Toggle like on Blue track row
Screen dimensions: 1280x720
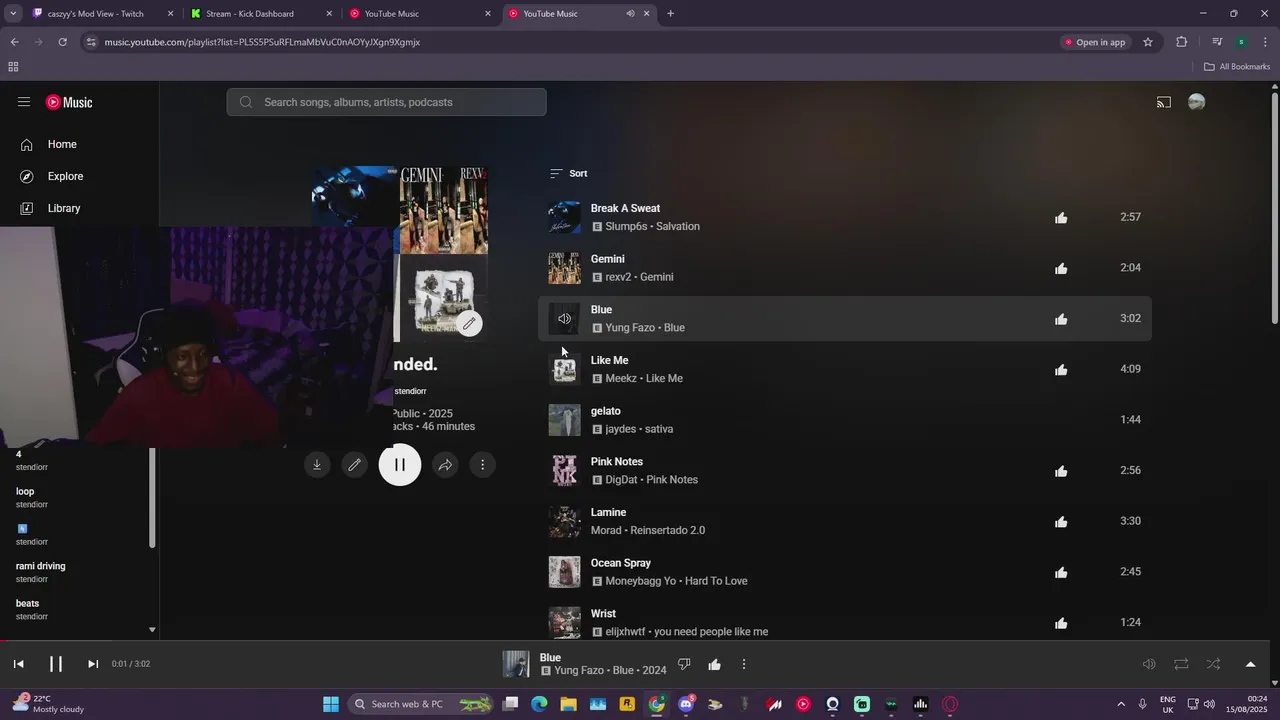click(1061, 319)
